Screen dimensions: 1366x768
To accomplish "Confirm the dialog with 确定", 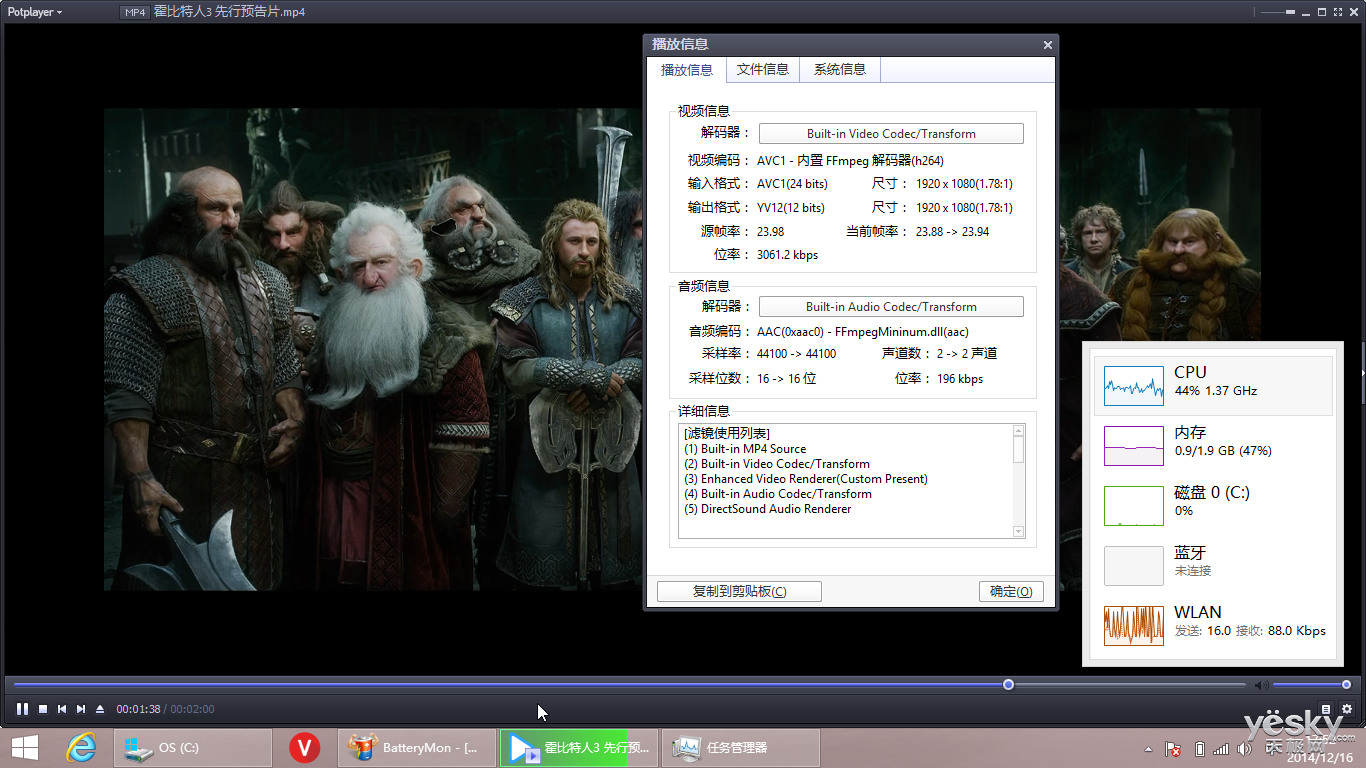I will pos(1011,591).
